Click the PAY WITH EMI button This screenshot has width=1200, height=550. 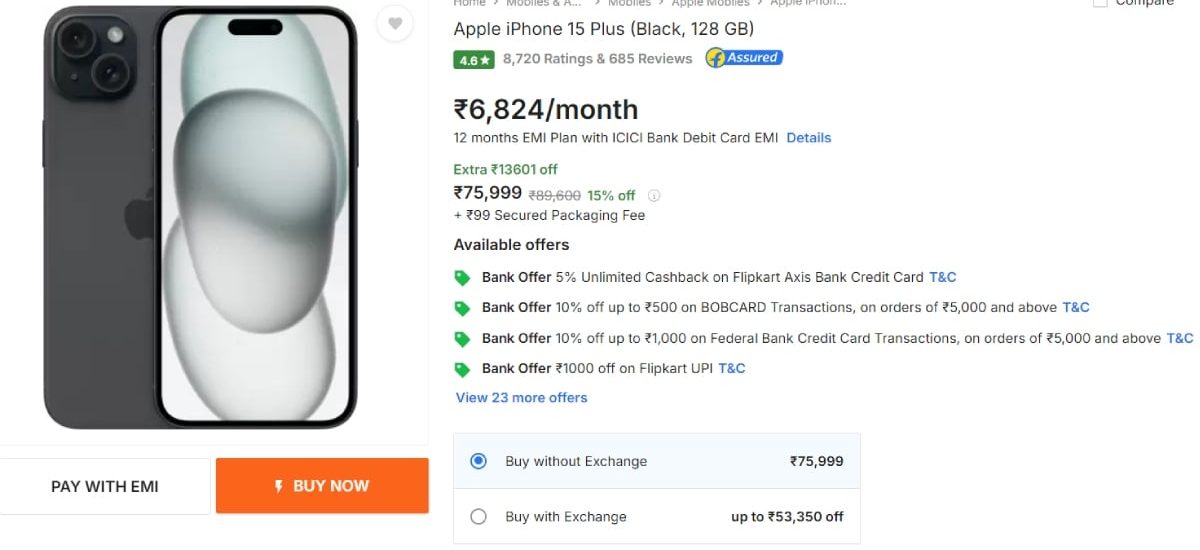(x=105, y=487)
